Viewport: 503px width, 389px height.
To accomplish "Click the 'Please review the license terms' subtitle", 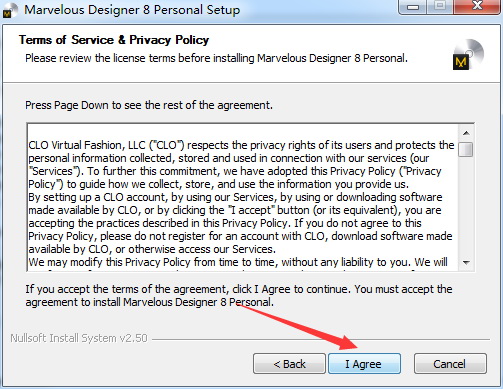I will point(217,58).
